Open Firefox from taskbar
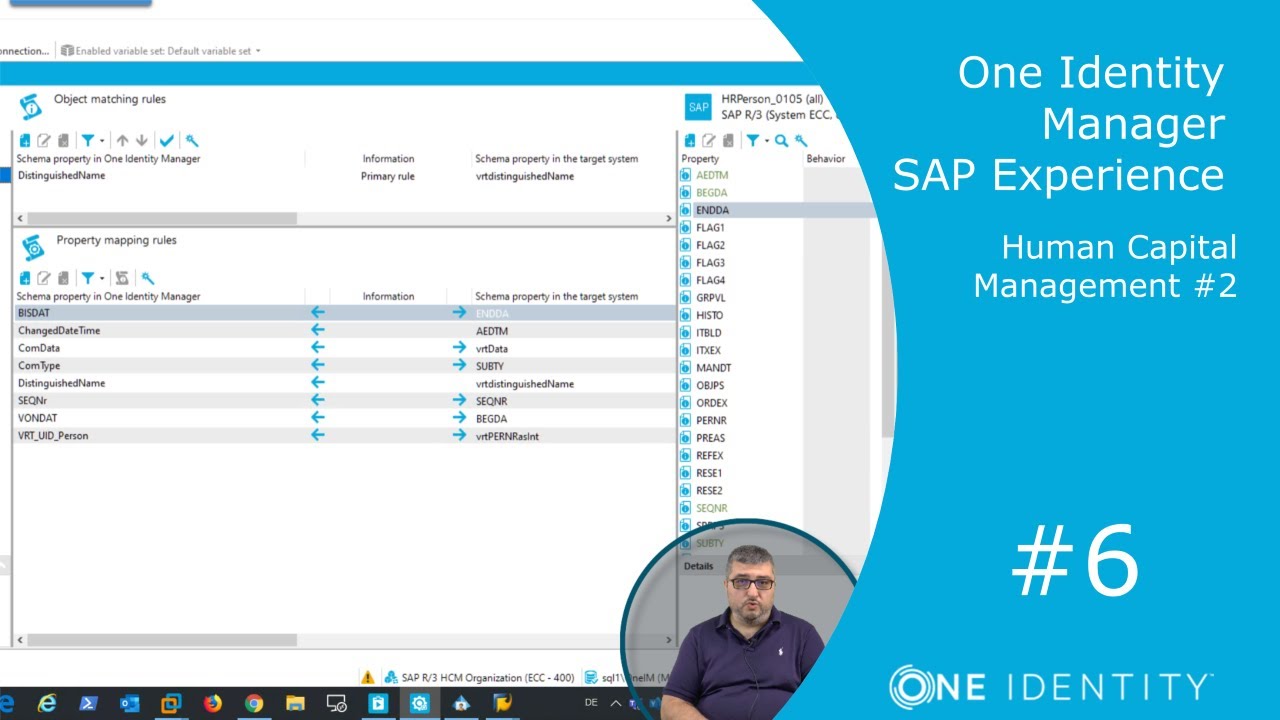This screenshot has height=720, width=1280. [x=213, y=704]
